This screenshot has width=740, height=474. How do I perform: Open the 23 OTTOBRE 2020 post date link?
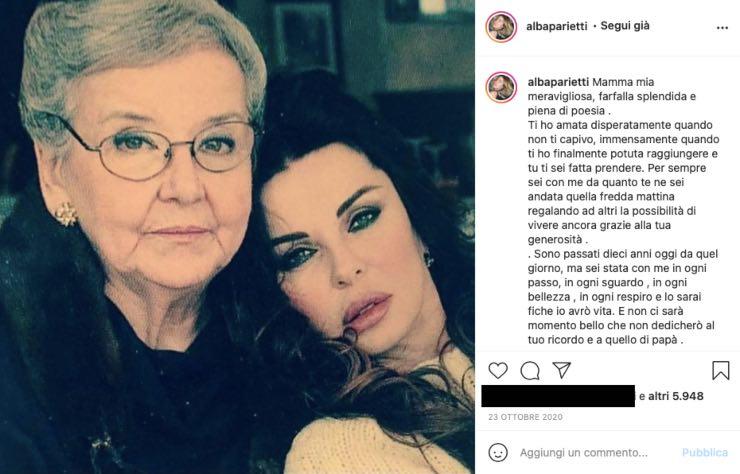tap(525, 417)
